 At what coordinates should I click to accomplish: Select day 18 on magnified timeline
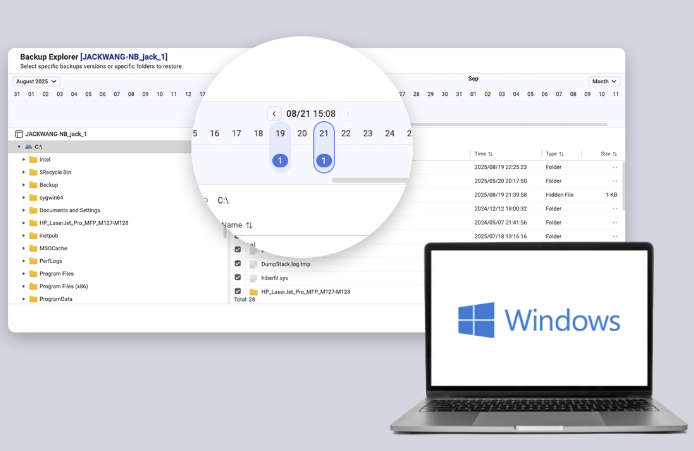click(x=258, y=133)
